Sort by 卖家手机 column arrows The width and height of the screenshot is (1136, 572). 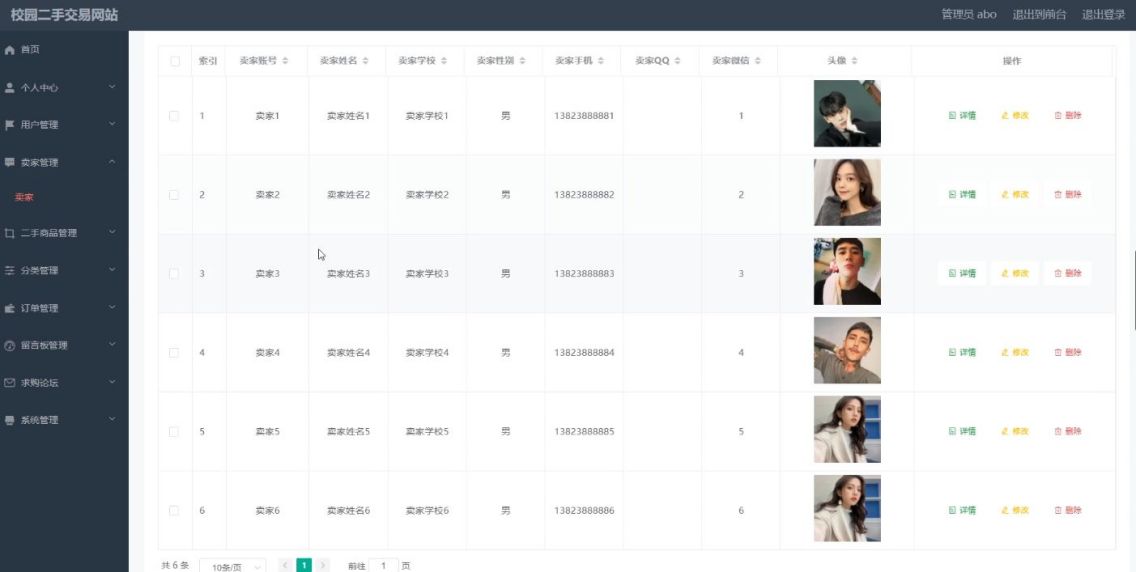601,61
